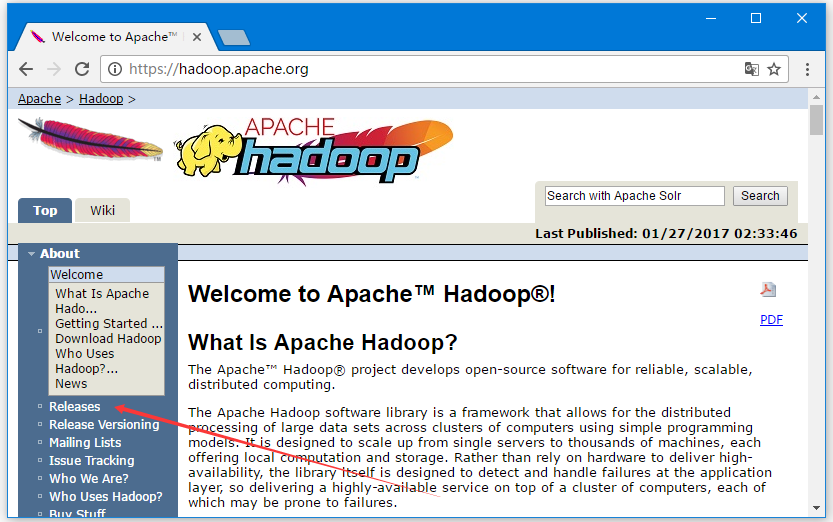Viewport: 833px width, 522px height.
Task: Open site info icon in address bar
Action: point(115,69)
